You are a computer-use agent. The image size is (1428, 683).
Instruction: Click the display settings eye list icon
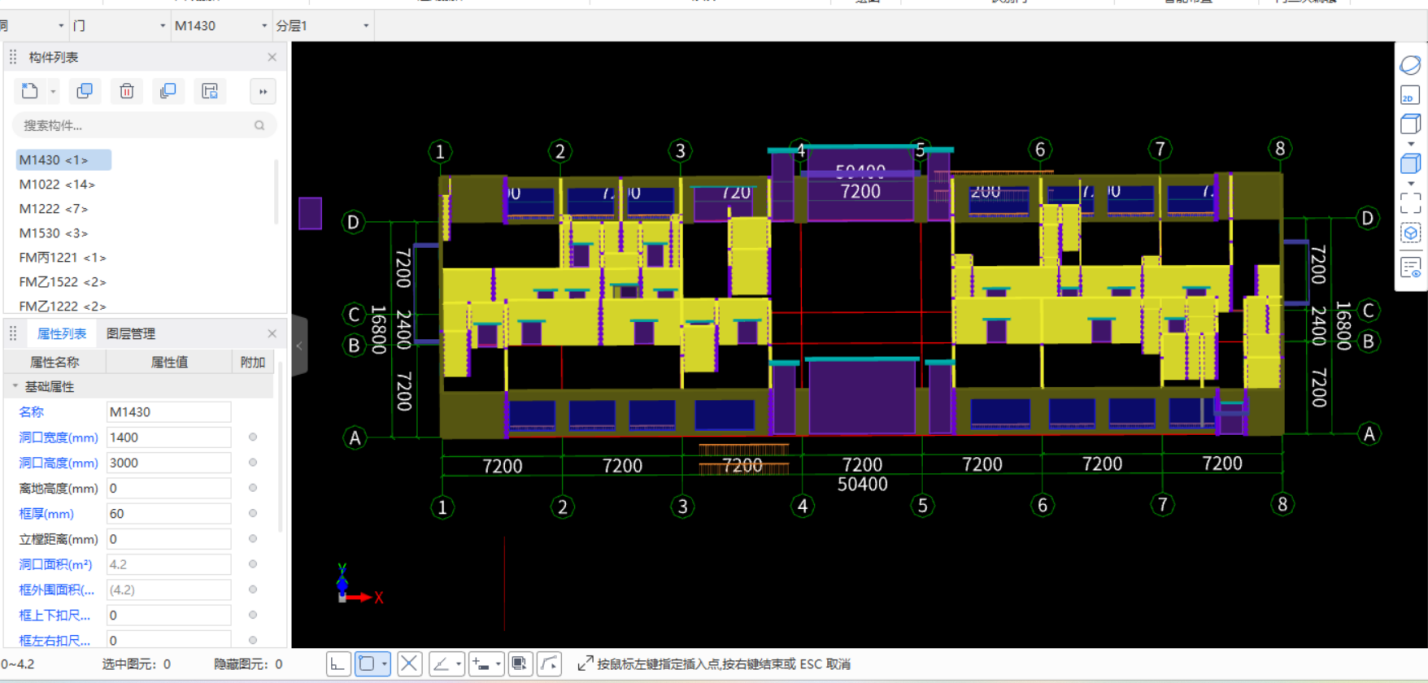(x=1410, y=268)
